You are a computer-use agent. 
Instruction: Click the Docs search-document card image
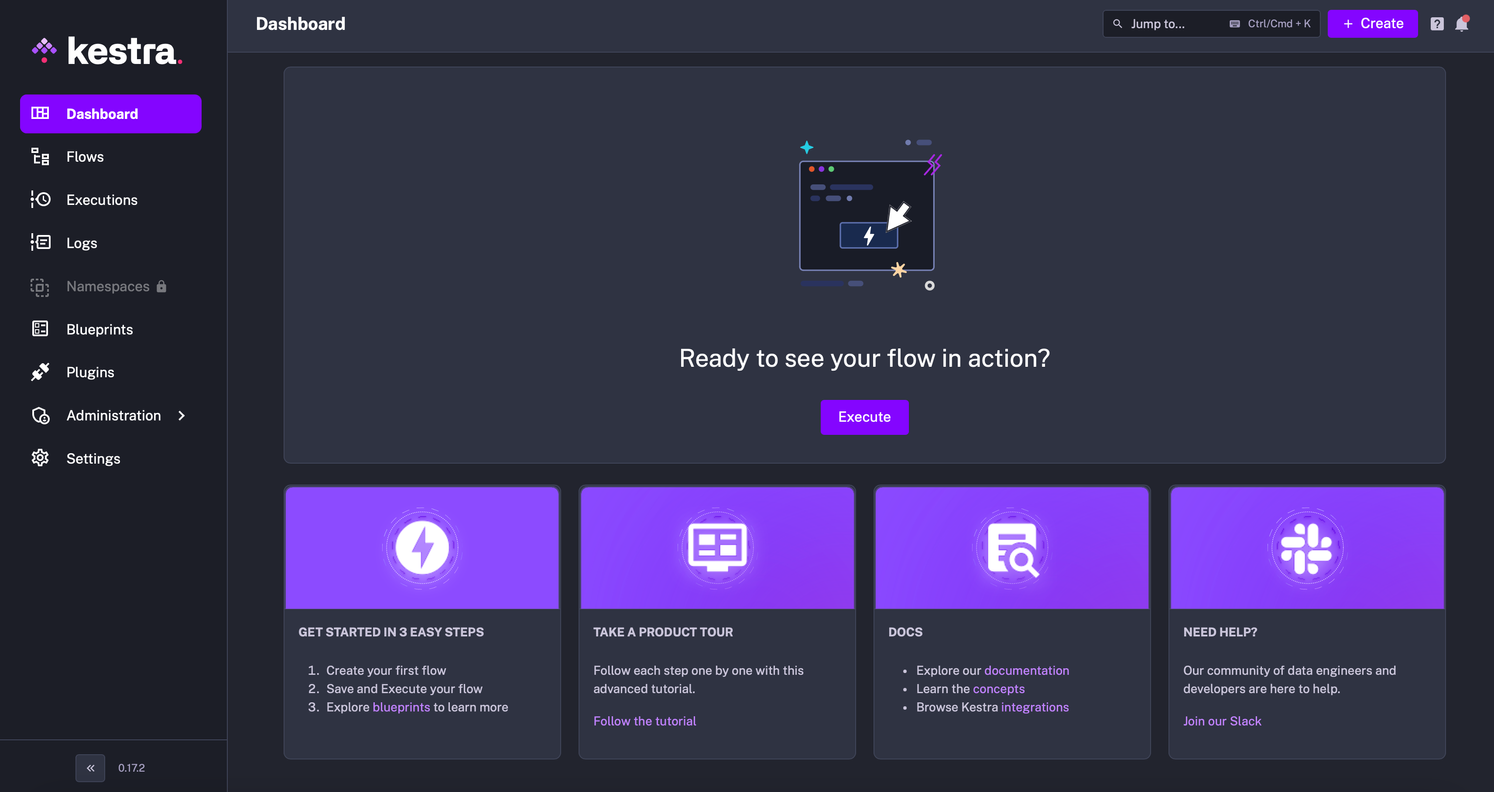[1012, 548]
